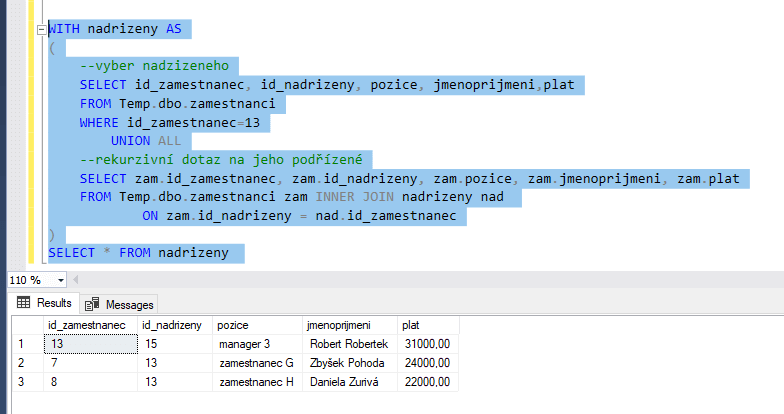This screenshot has height=414, width=784.
Task: Place cursor on UNION ALL line
Action: (146, 141)
